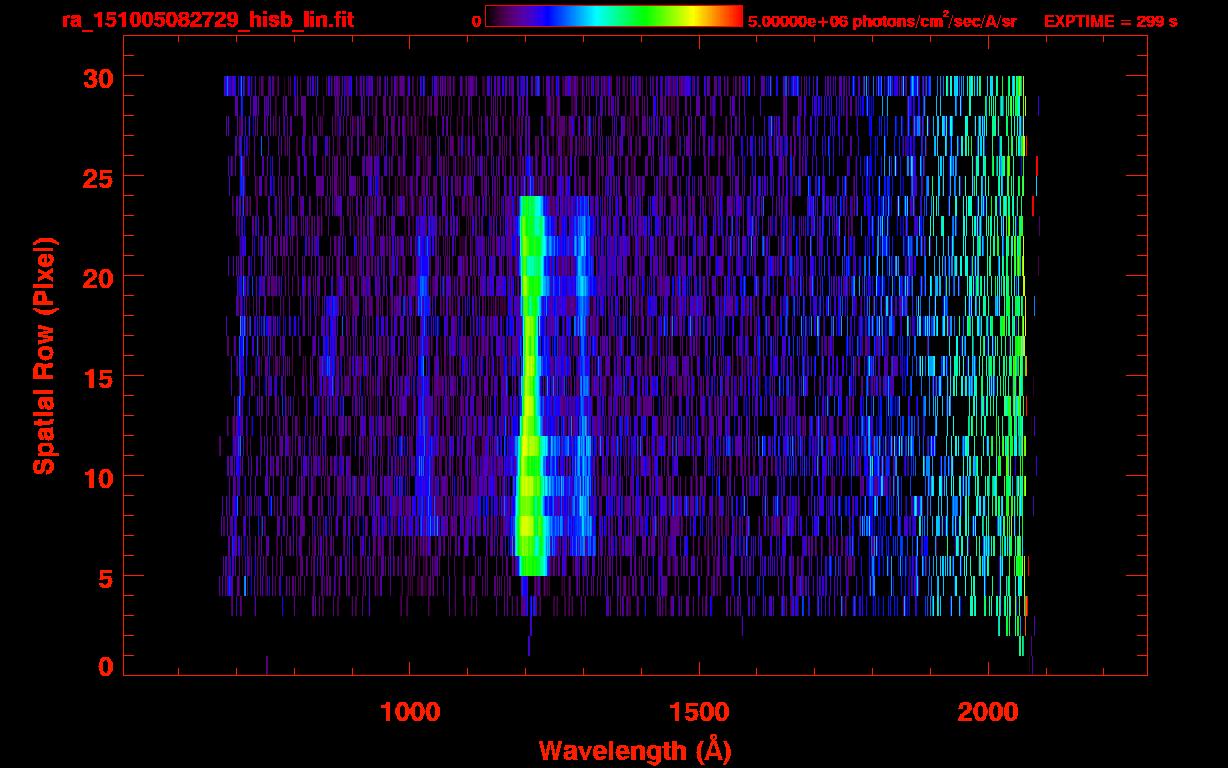Click the rainbow intensity color bar
This screenshot has height=768, width=1228.
click(613, 16)
